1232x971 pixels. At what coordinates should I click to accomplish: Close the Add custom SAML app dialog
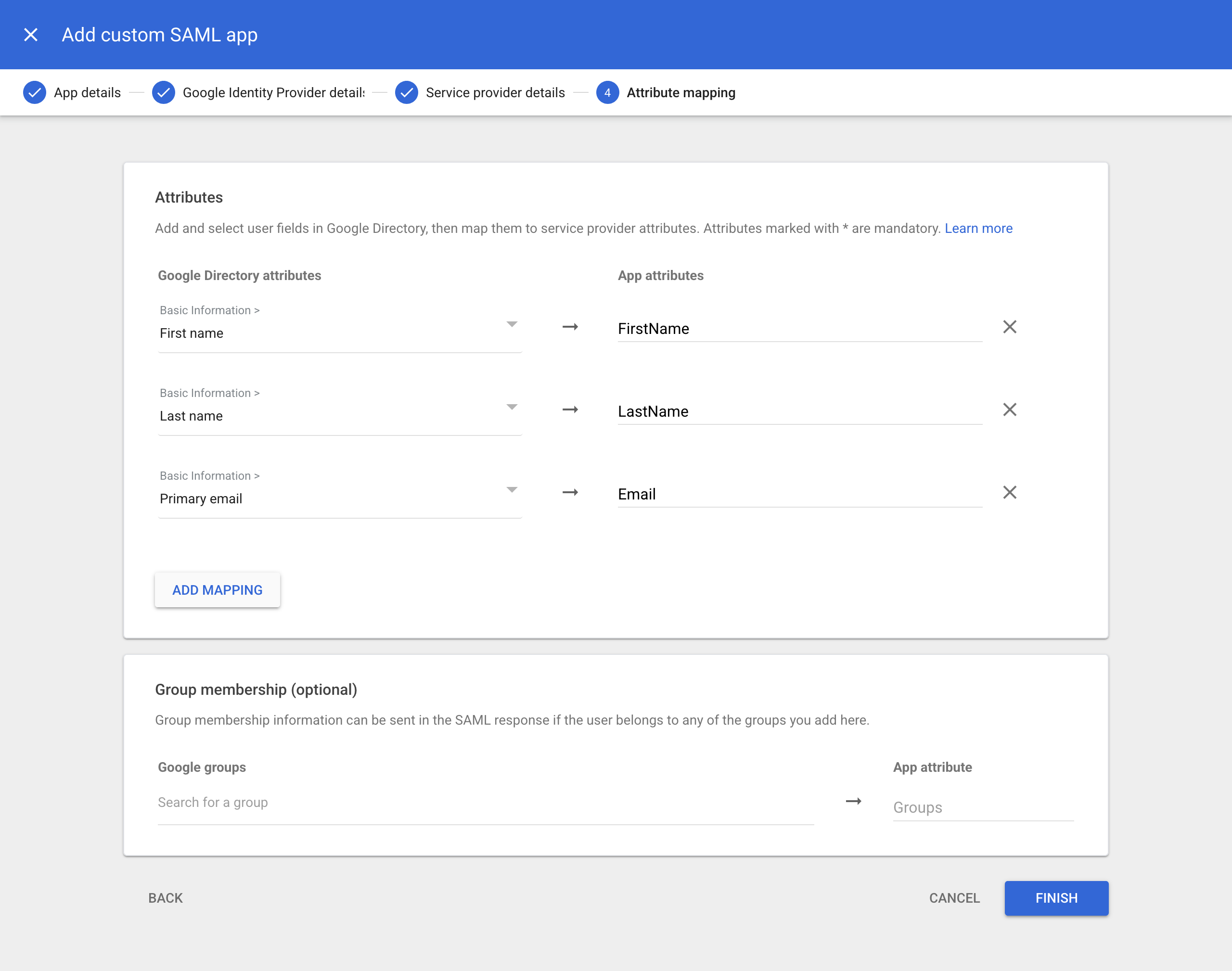[x=31, y=35]
